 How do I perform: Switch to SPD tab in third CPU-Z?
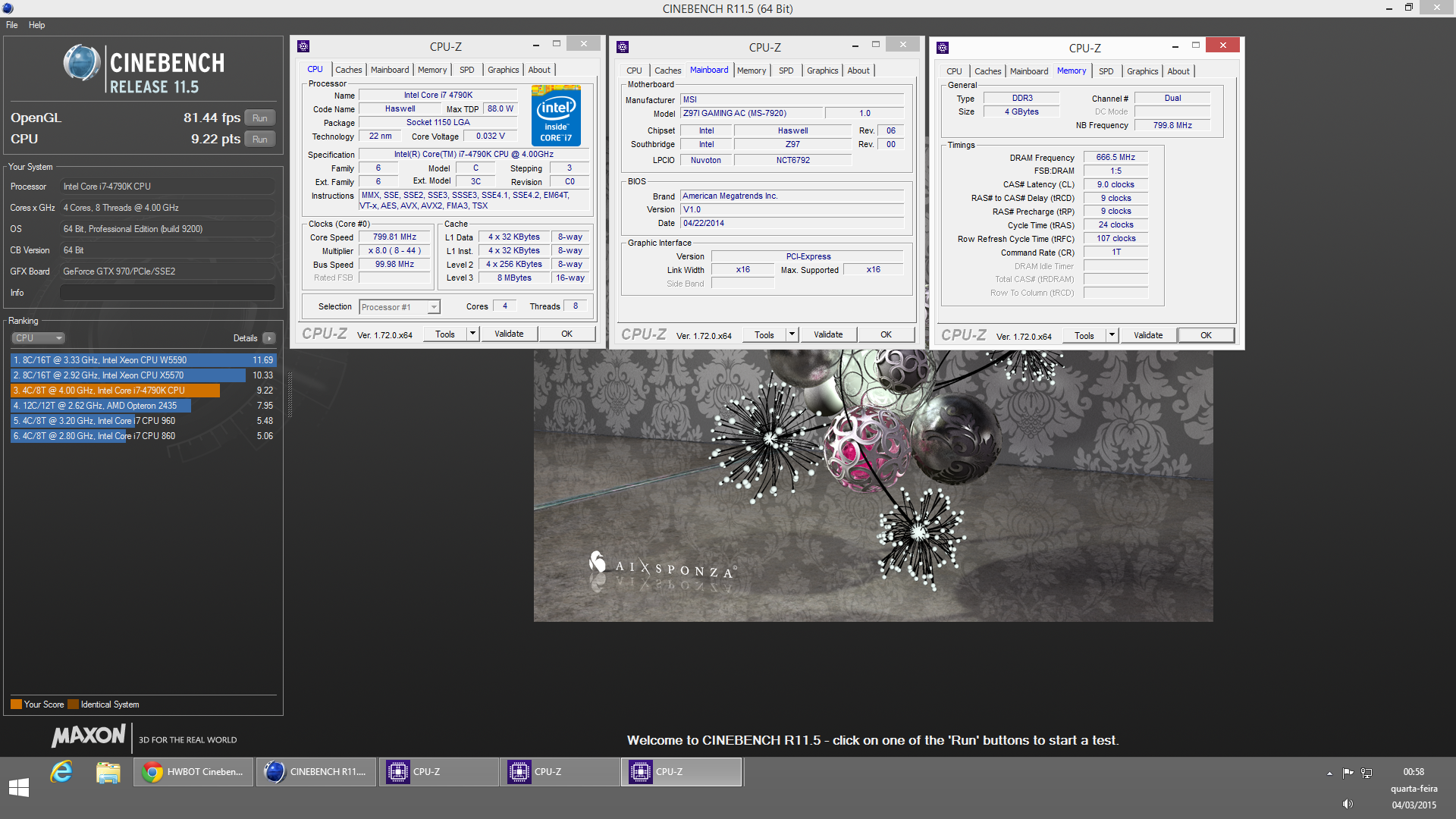tap(1106, 71)
